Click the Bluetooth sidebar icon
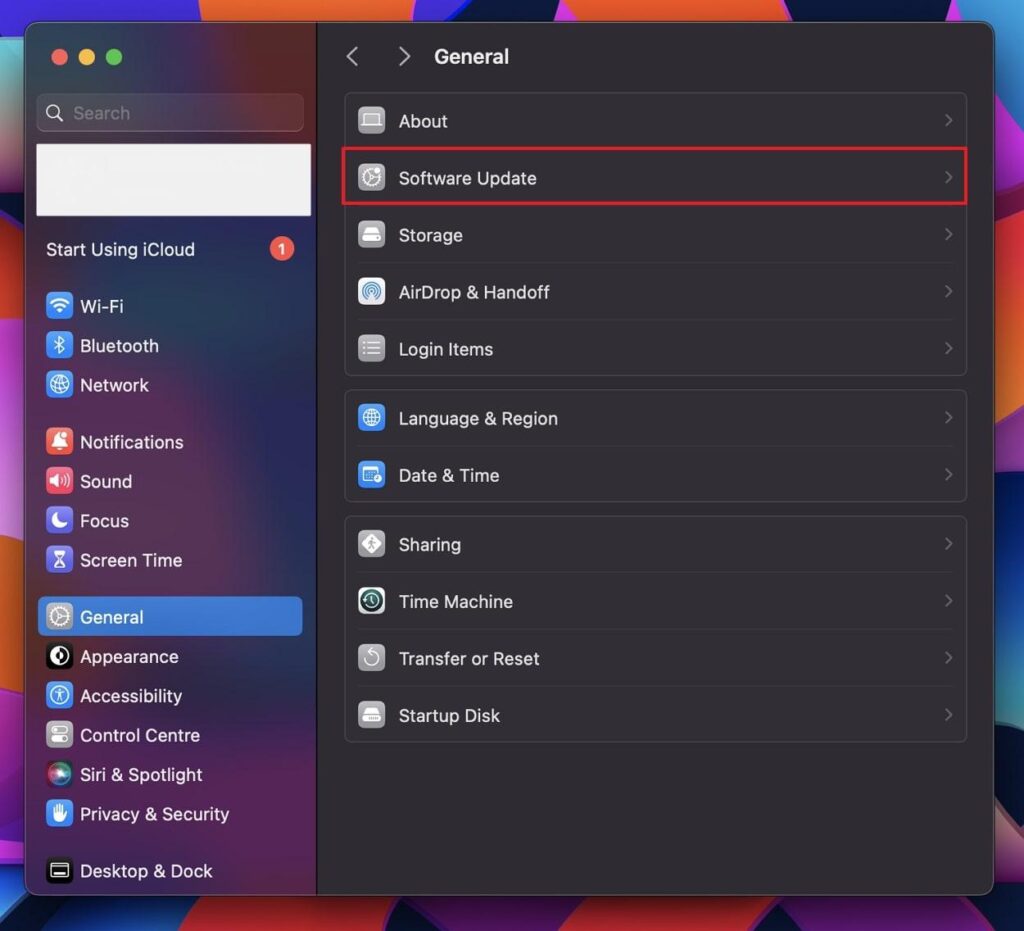Screen dimensions: 1024x931 pos(59,345)
